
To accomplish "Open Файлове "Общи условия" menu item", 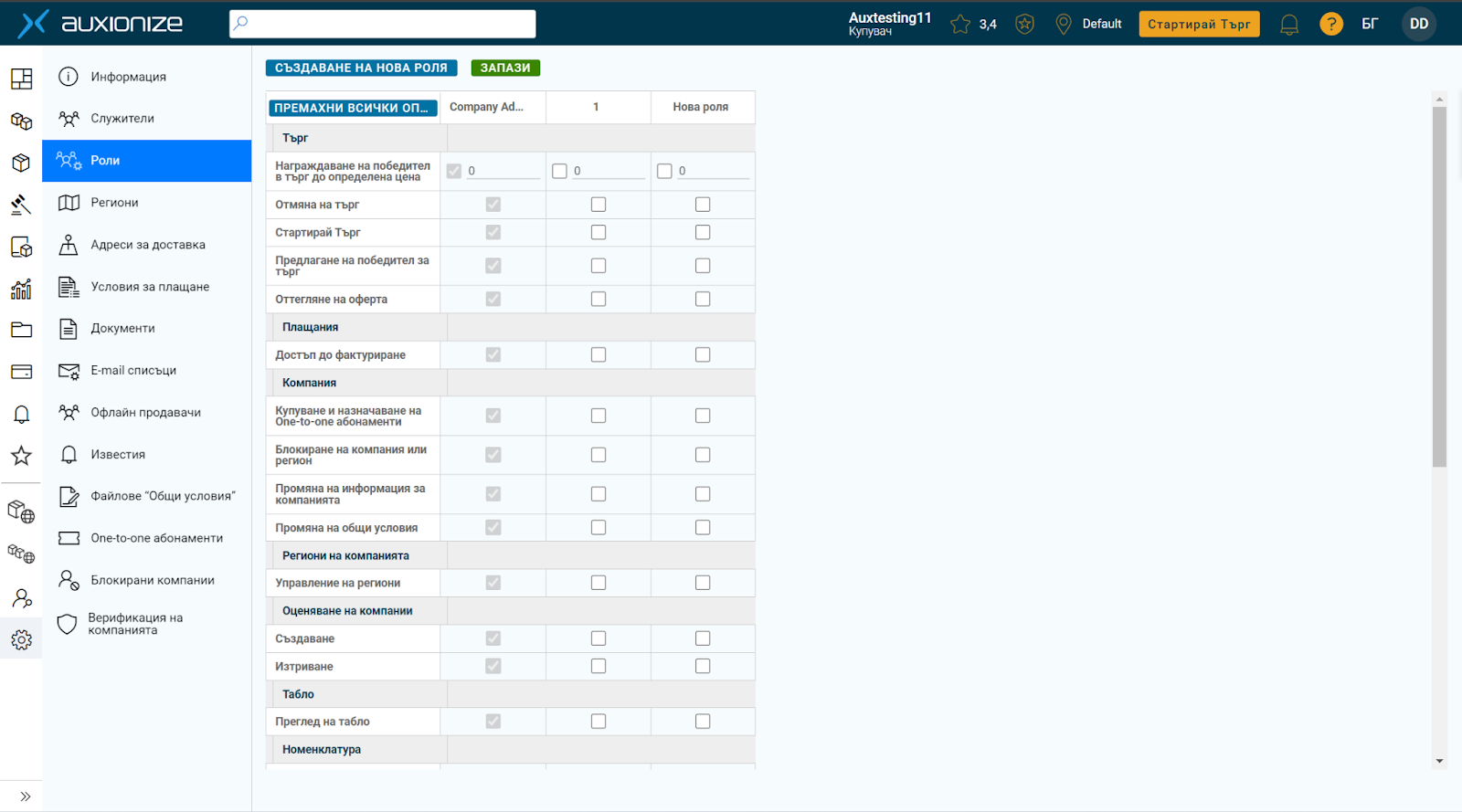I will 146,496.
